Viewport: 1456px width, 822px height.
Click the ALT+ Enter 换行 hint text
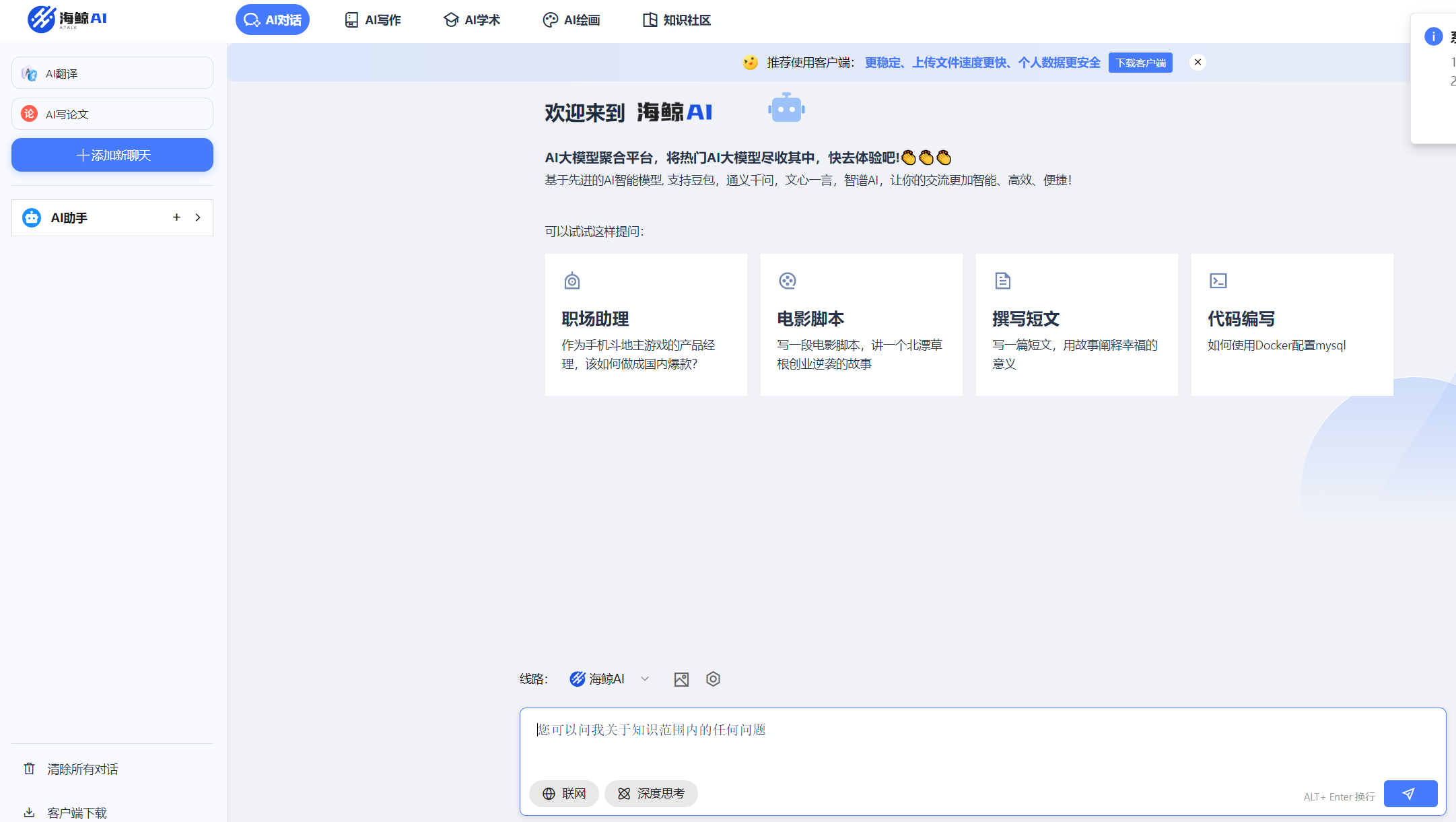[1339, 796]
